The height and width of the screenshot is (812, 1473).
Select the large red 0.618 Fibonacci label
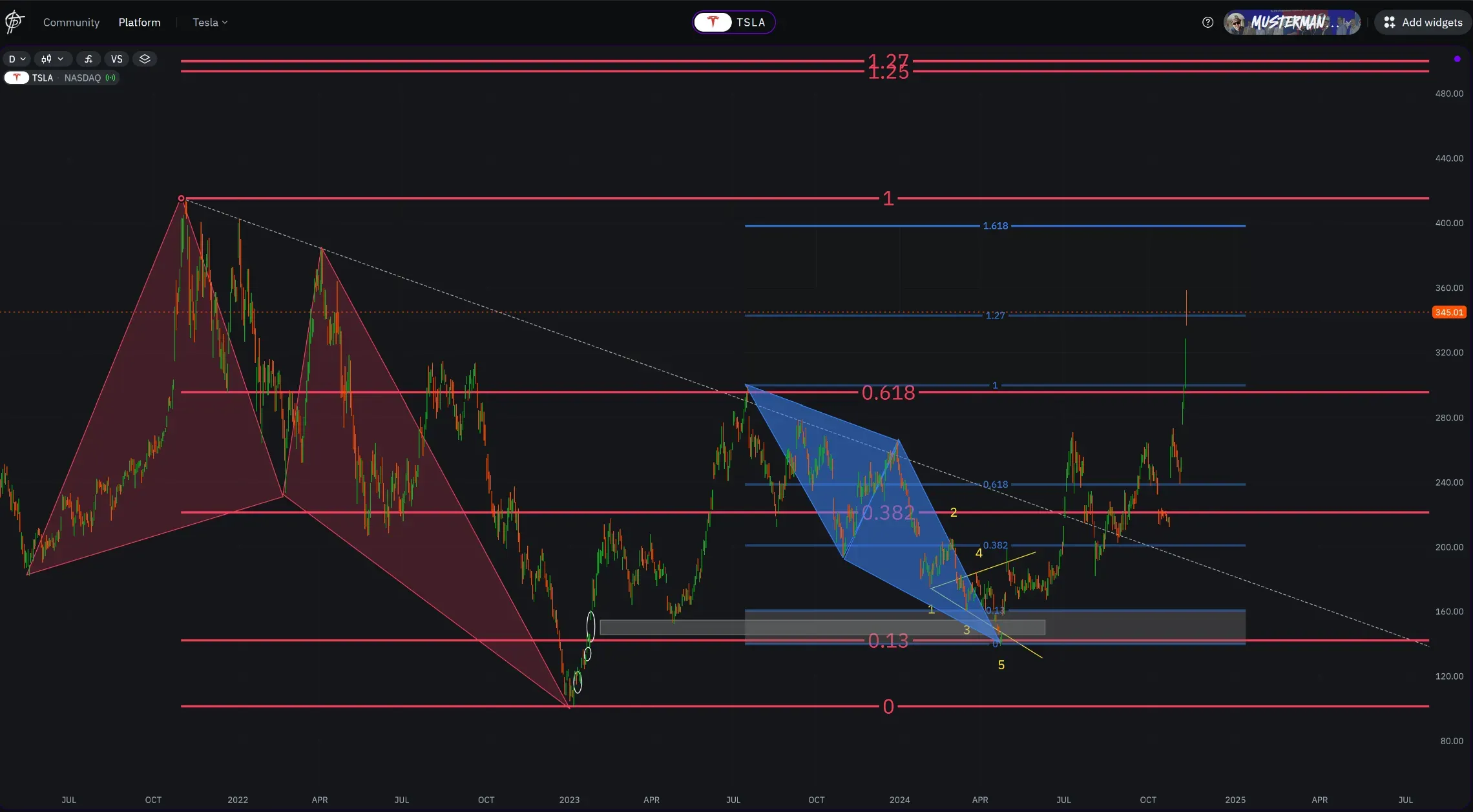pos(888,393)
